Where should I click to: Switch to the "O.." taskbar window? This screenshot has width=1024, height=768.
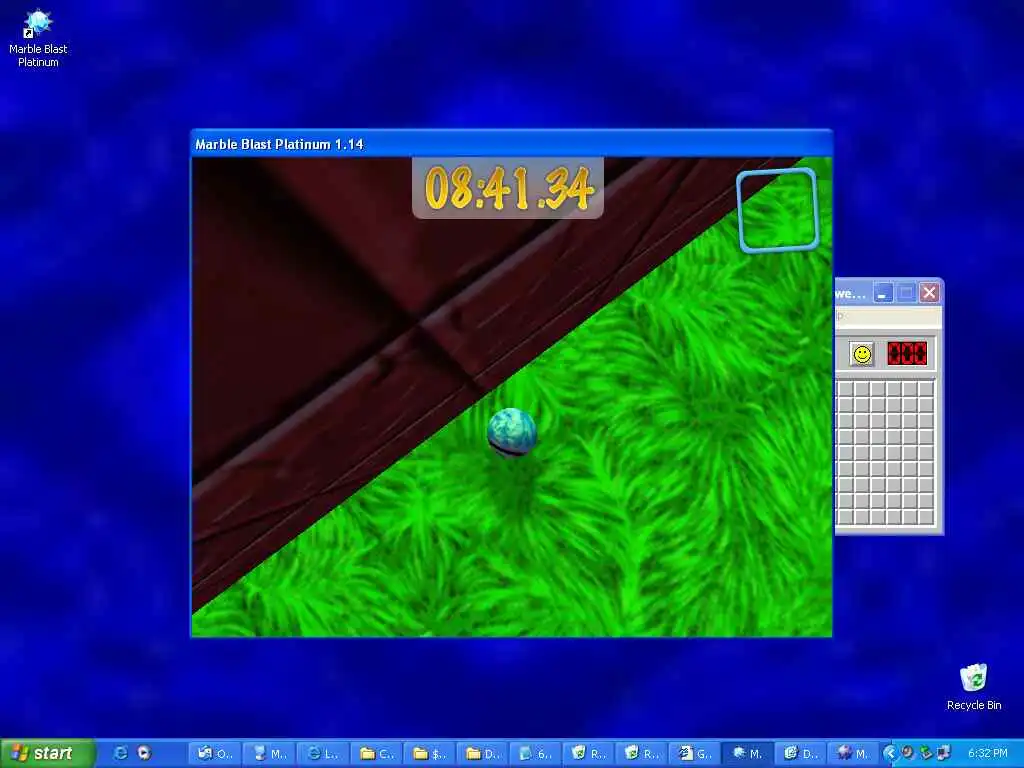[215, 754]
